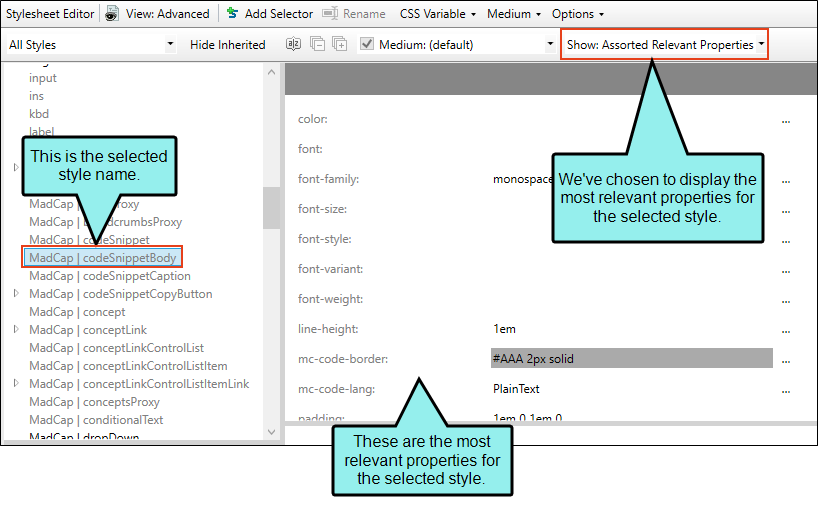Select MadCap | codeSnippetBody style
This screenshot has height=505, width=818.
coord(103,257)
